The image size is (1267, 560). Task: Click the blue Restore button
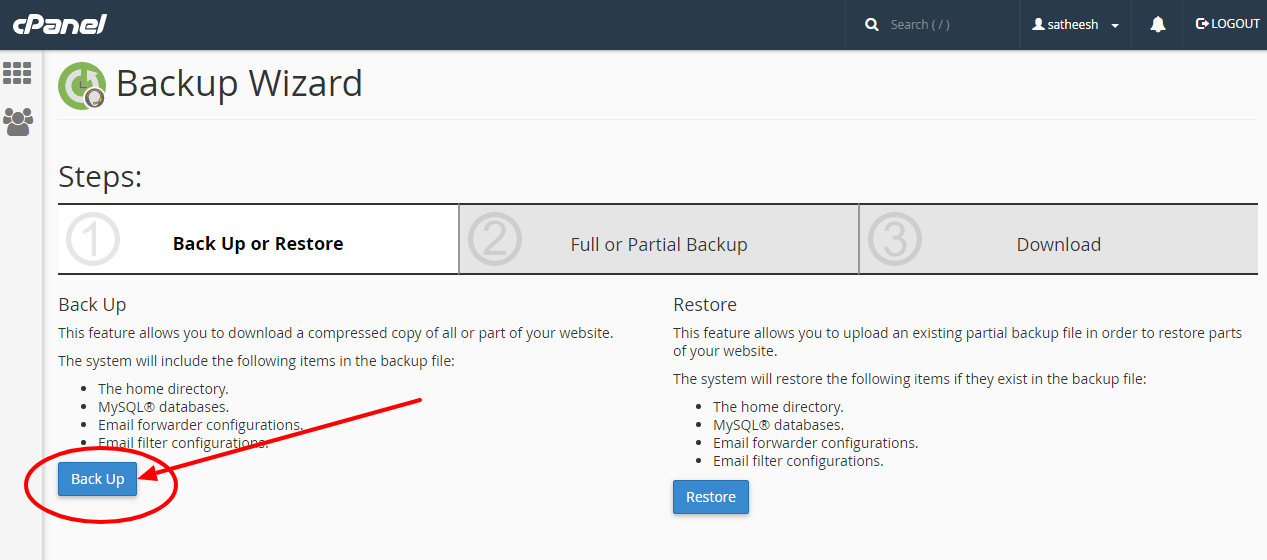tap(711, 497)
